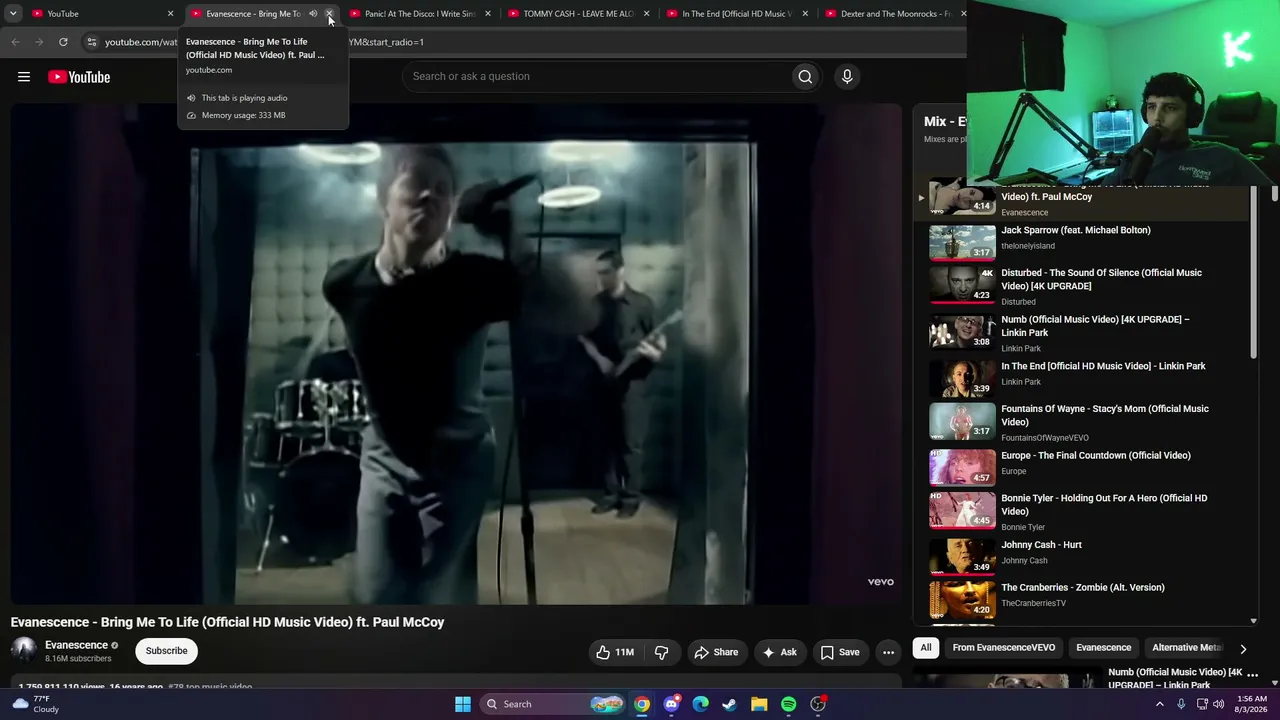Viewport: 1280px width, 720px height.
Task: Launch Microsoft Edge from the taskbar
Action: [x=701, y=704]
